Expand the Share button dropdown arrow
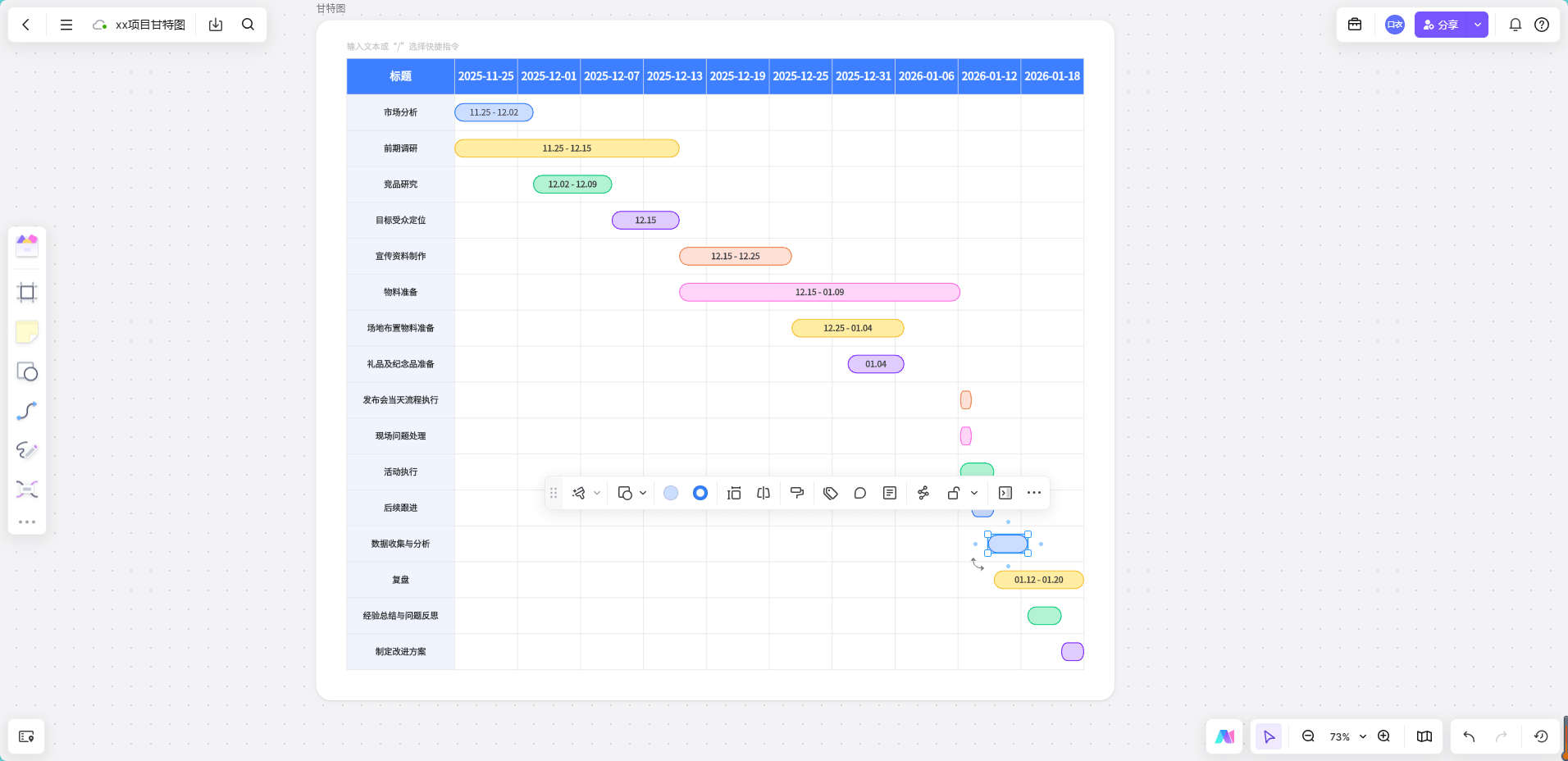1568x761 pixels. pos(1478,25)
